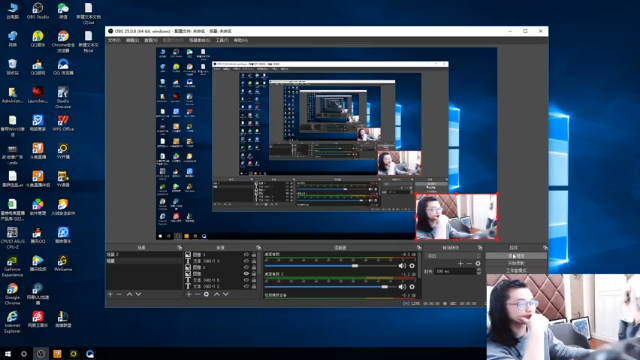The height and width of the screenshot is (360, 640).
Task: Open the View menu in OBS
Action: coord(151,40)
